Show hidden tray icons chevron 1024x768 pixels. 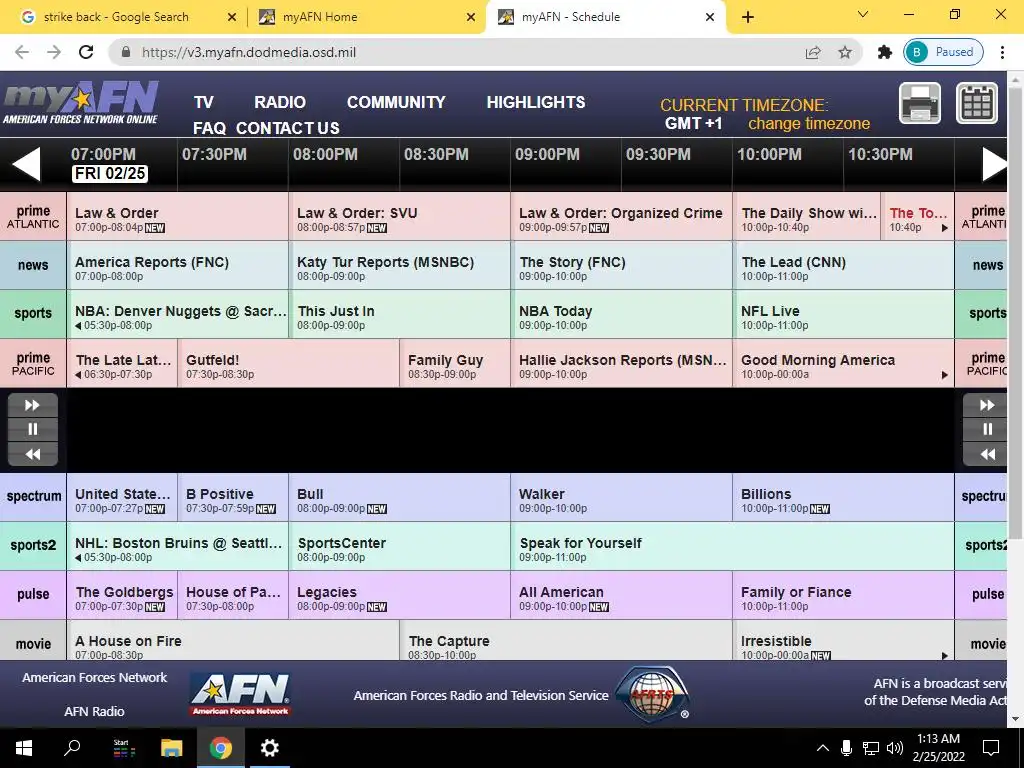823,748
